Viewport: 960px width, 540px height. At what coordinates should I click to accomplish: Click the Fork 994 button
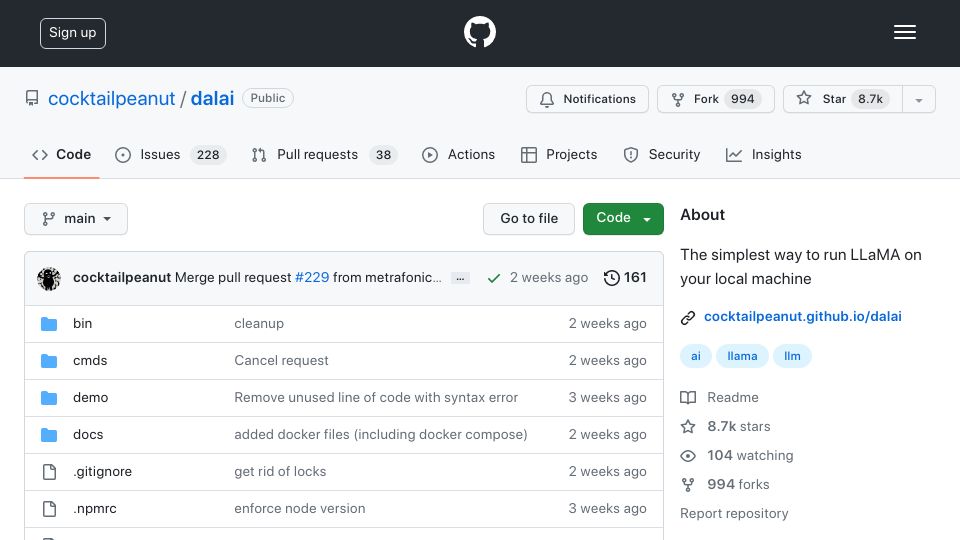pyautogui.click(x=716, y=99)
